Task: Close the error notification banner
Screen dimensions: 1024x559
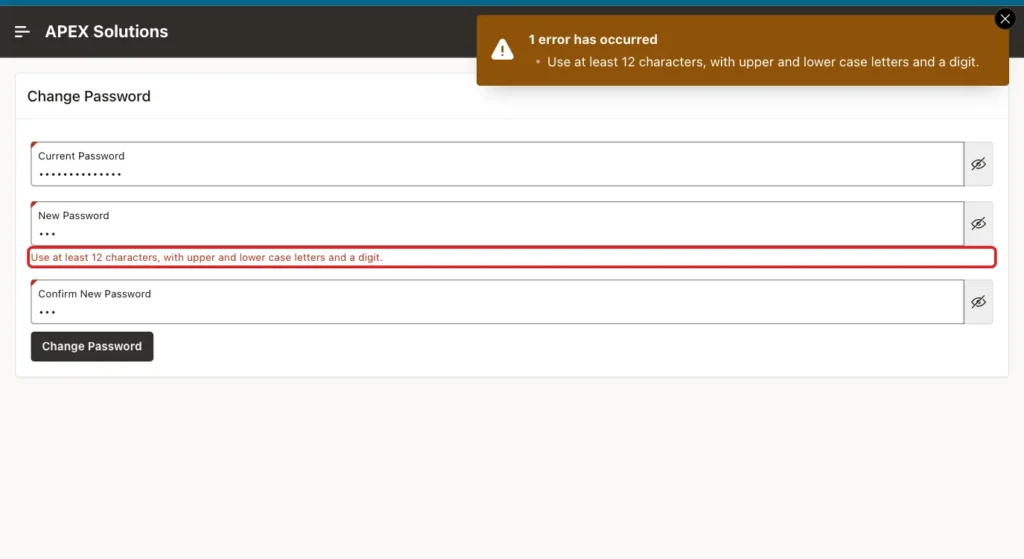Action: tap(1005, 19)
